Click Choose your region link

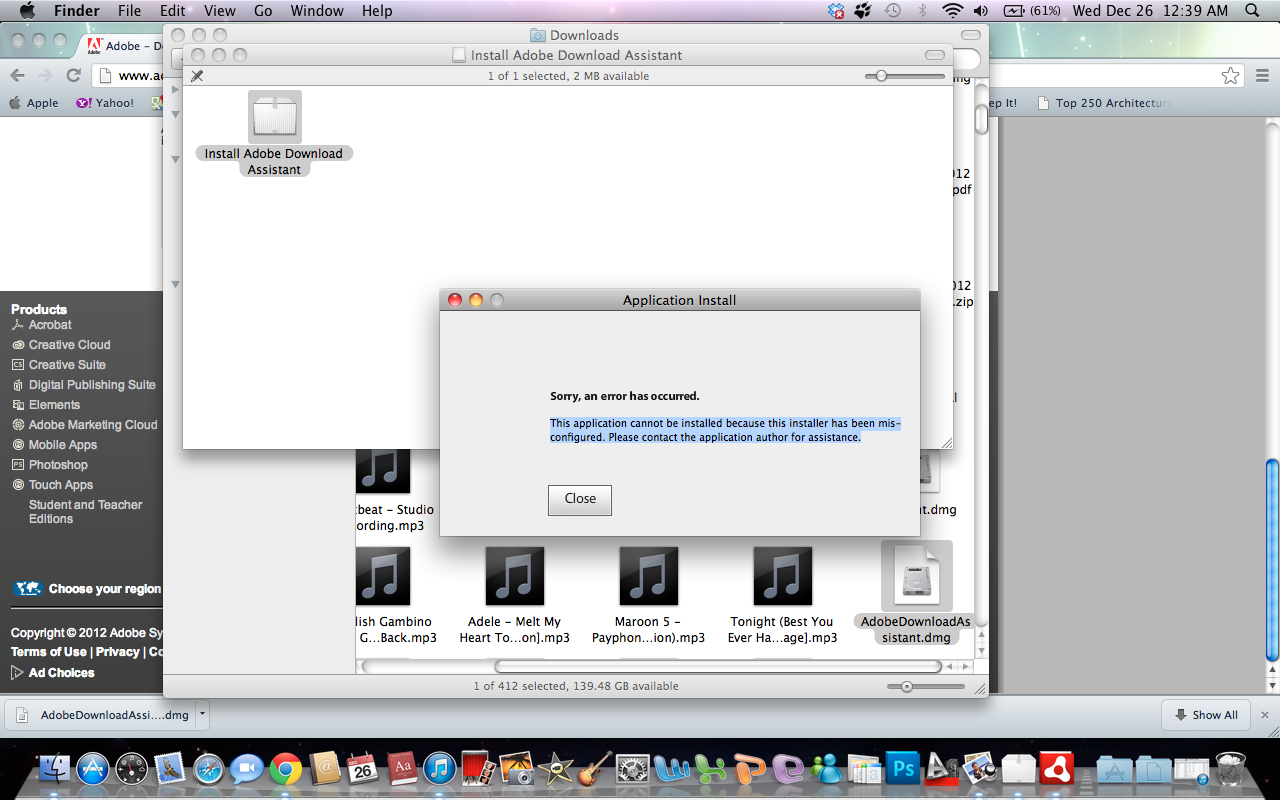pos(105,589)
